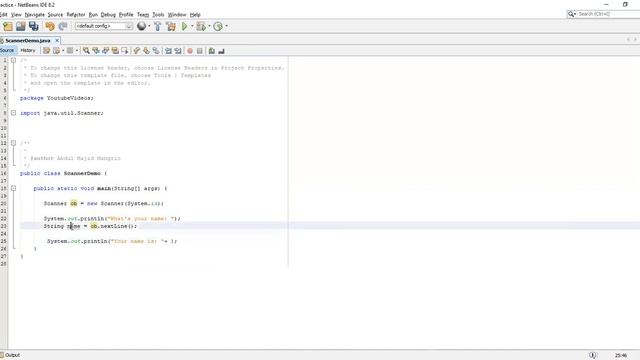Toggle Highlight Search in editor toolbar

tap(116, 51)
